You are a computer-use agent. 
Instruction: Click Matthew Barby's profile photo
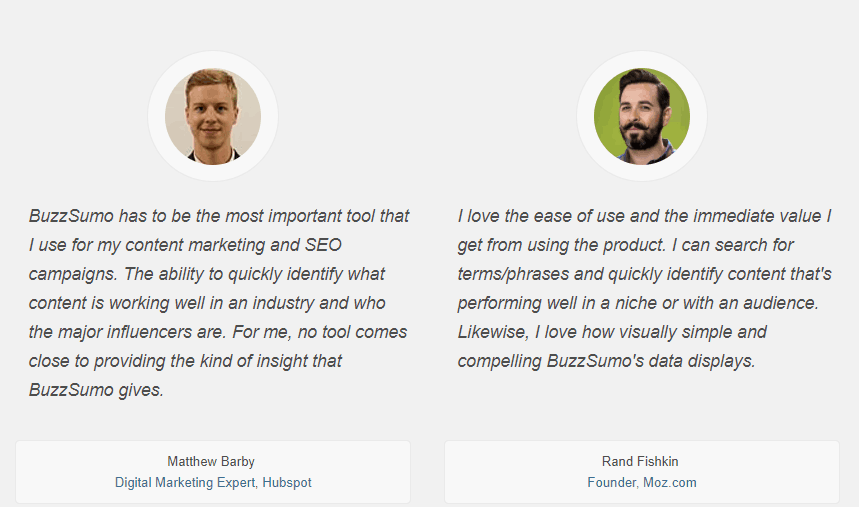point(213,116)
